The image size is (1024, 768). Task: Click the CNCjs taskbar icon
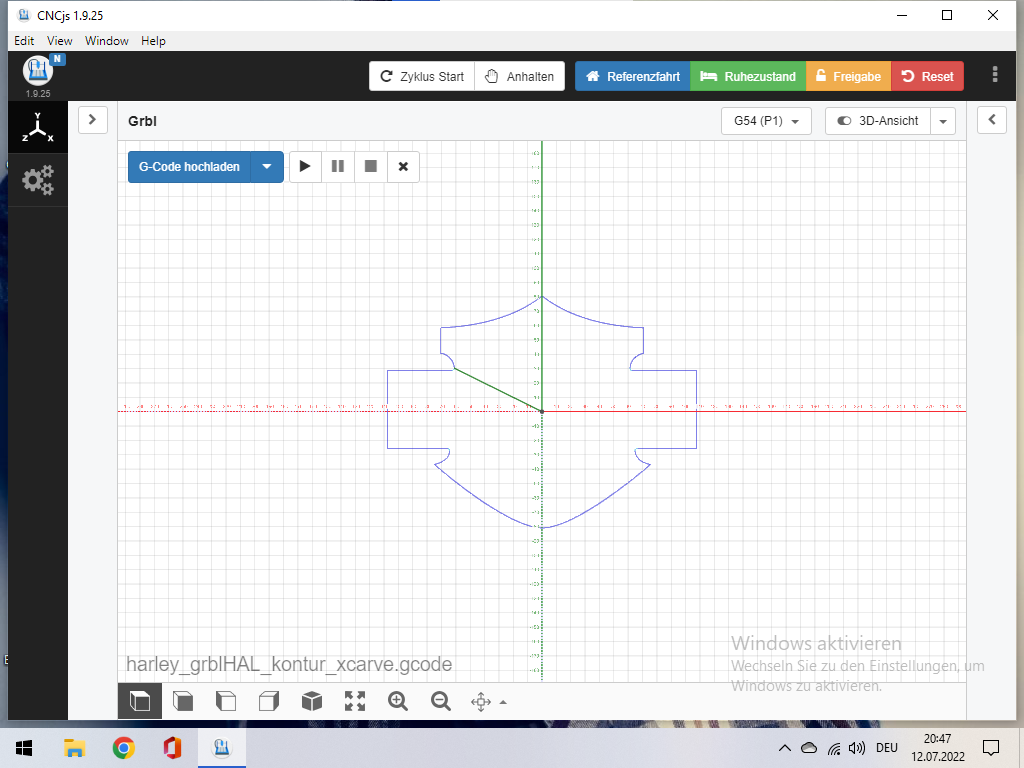pyautogui.click(x=222, y=748)
